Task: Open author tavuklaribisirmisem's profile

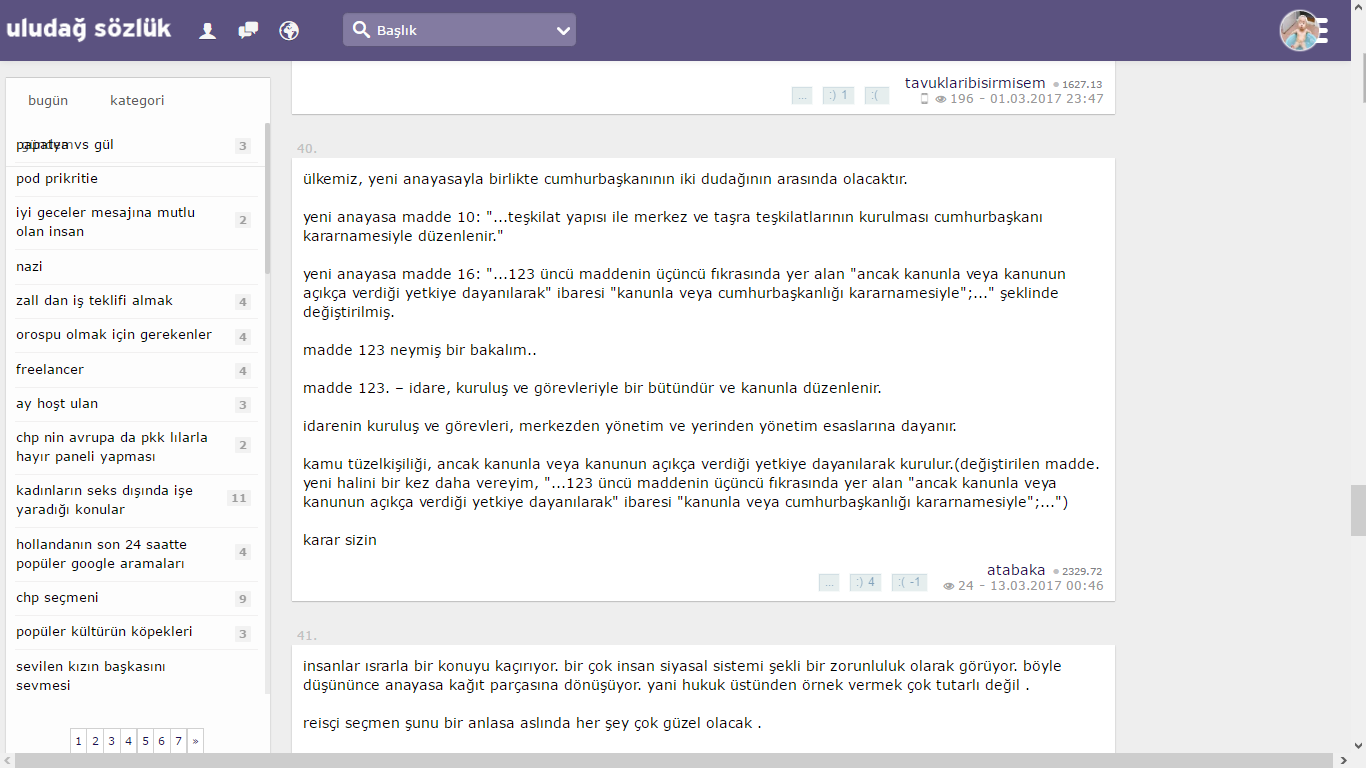Action: pyautogui.click(x=975, y=83)
